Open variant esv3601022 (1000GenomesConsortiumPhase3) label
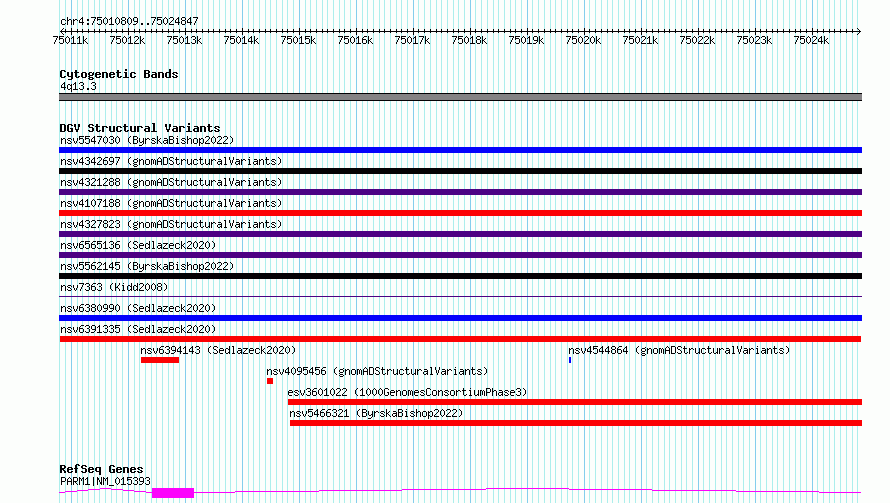Image resolution: width=890 pixels, height=503 pixels. (407, 392)
